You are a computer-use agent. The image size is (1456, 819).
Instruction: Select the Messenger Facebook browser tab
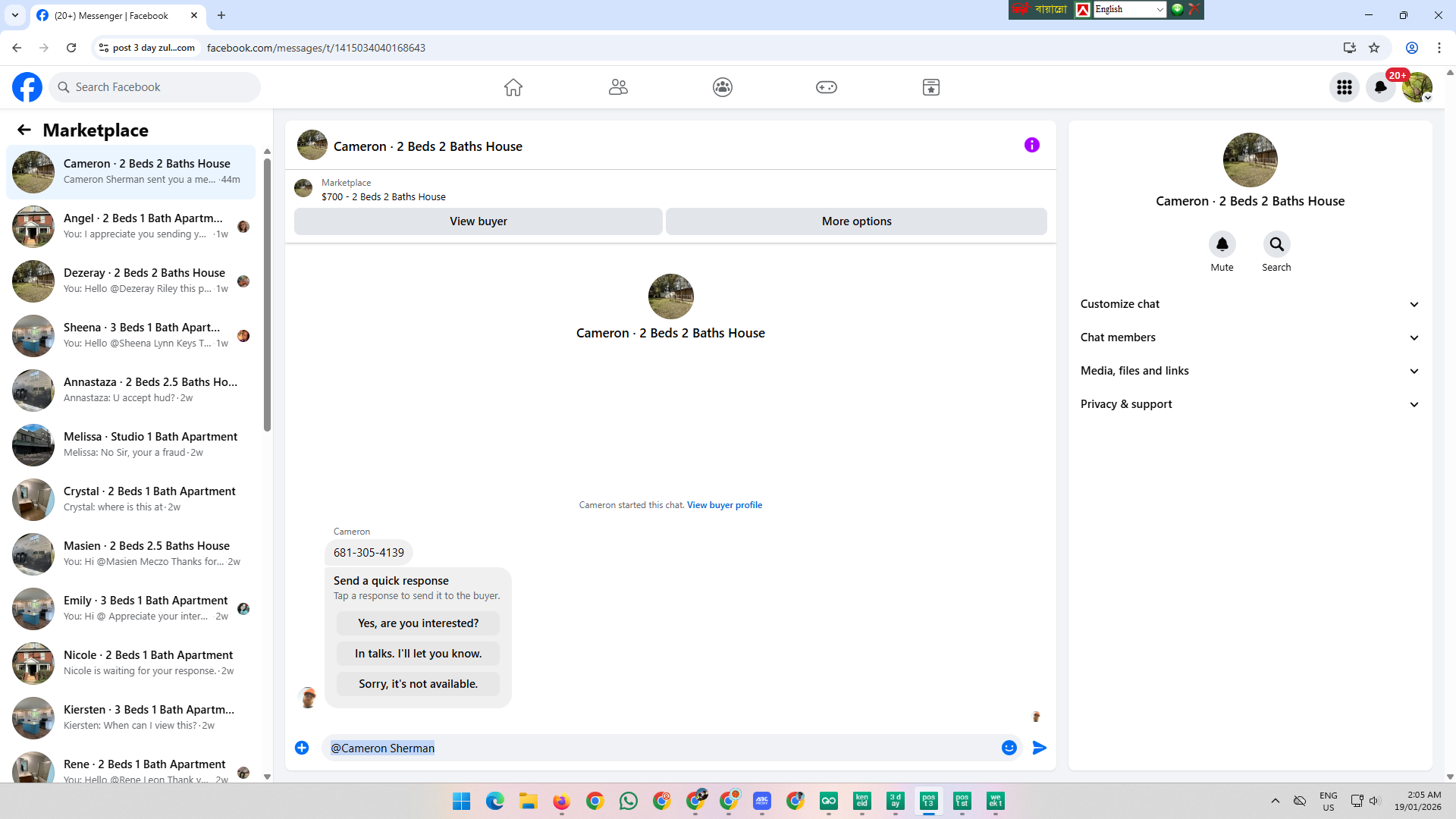click(x=118, y=15)
